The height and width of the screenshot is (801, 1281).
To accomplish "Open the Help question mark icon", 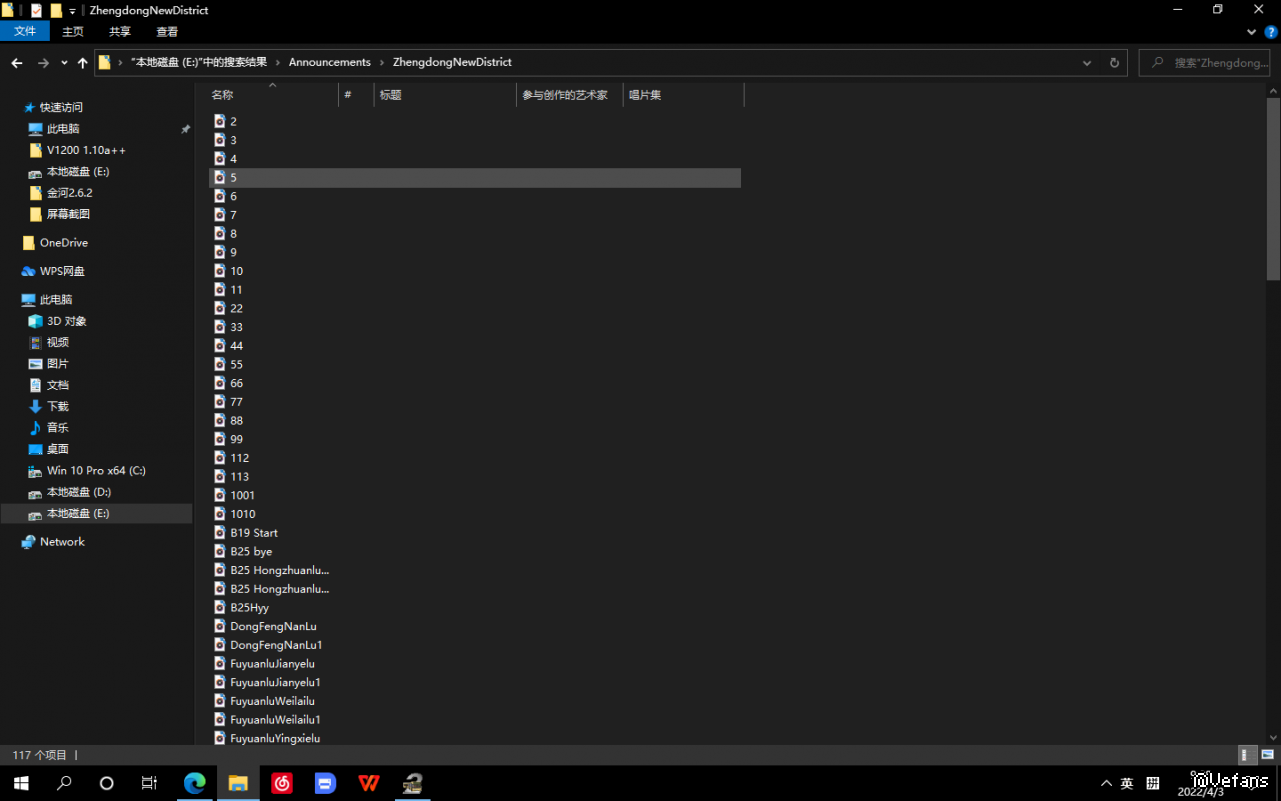I will click(x=1271, y=32).
